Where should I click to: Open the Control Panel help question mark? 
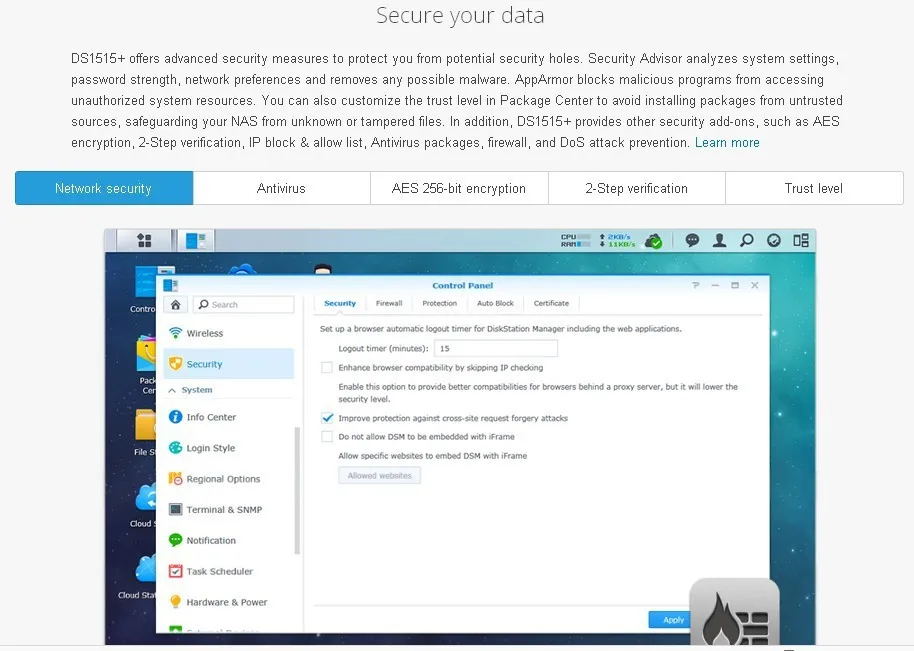coord(695,285)
